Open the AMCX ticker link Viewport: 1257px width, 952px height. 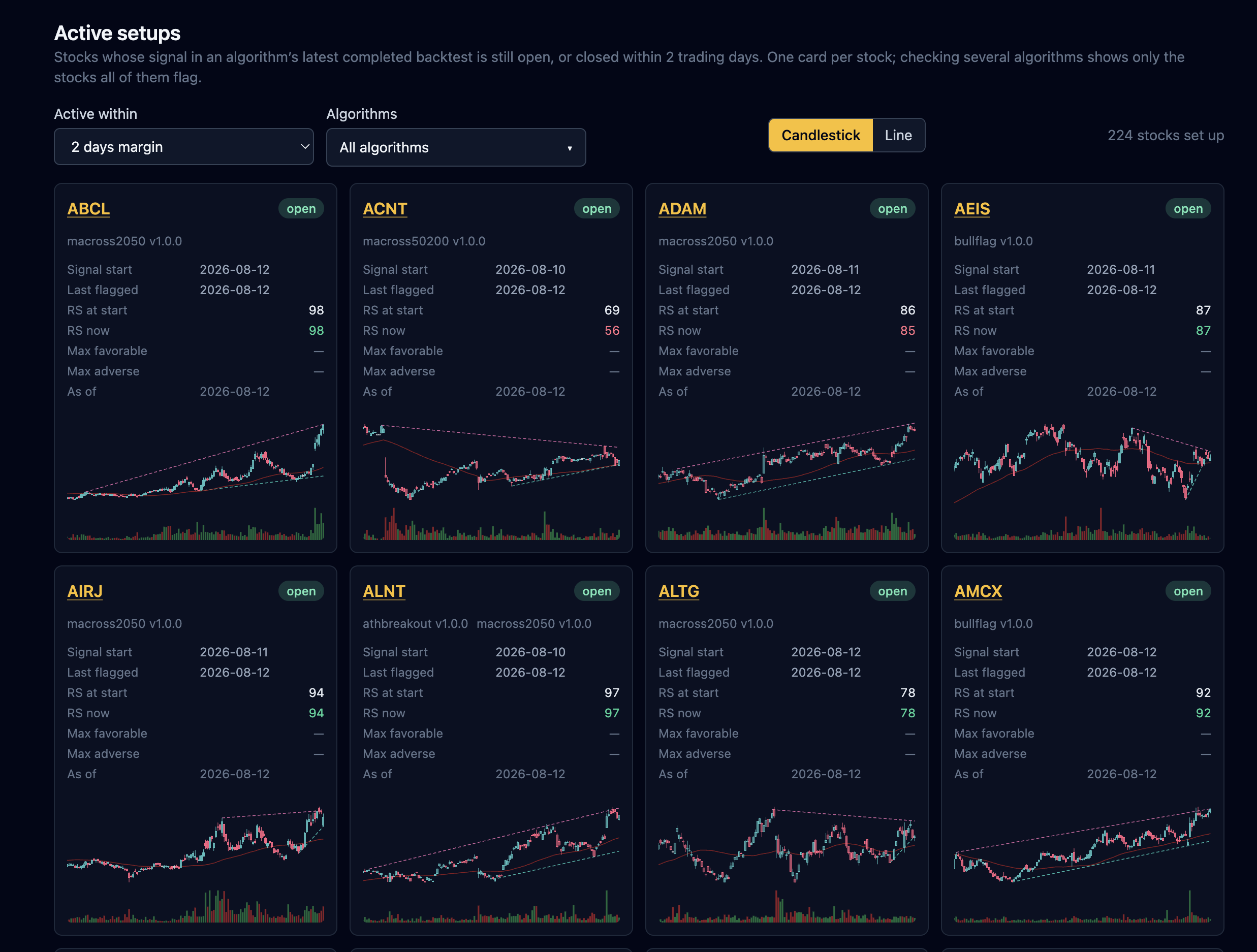click(x=978, y=591)
